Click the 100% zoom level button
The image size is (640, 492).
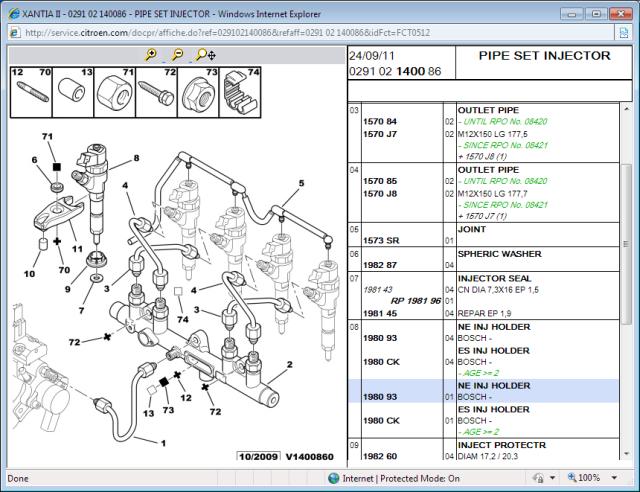point(584,478)
